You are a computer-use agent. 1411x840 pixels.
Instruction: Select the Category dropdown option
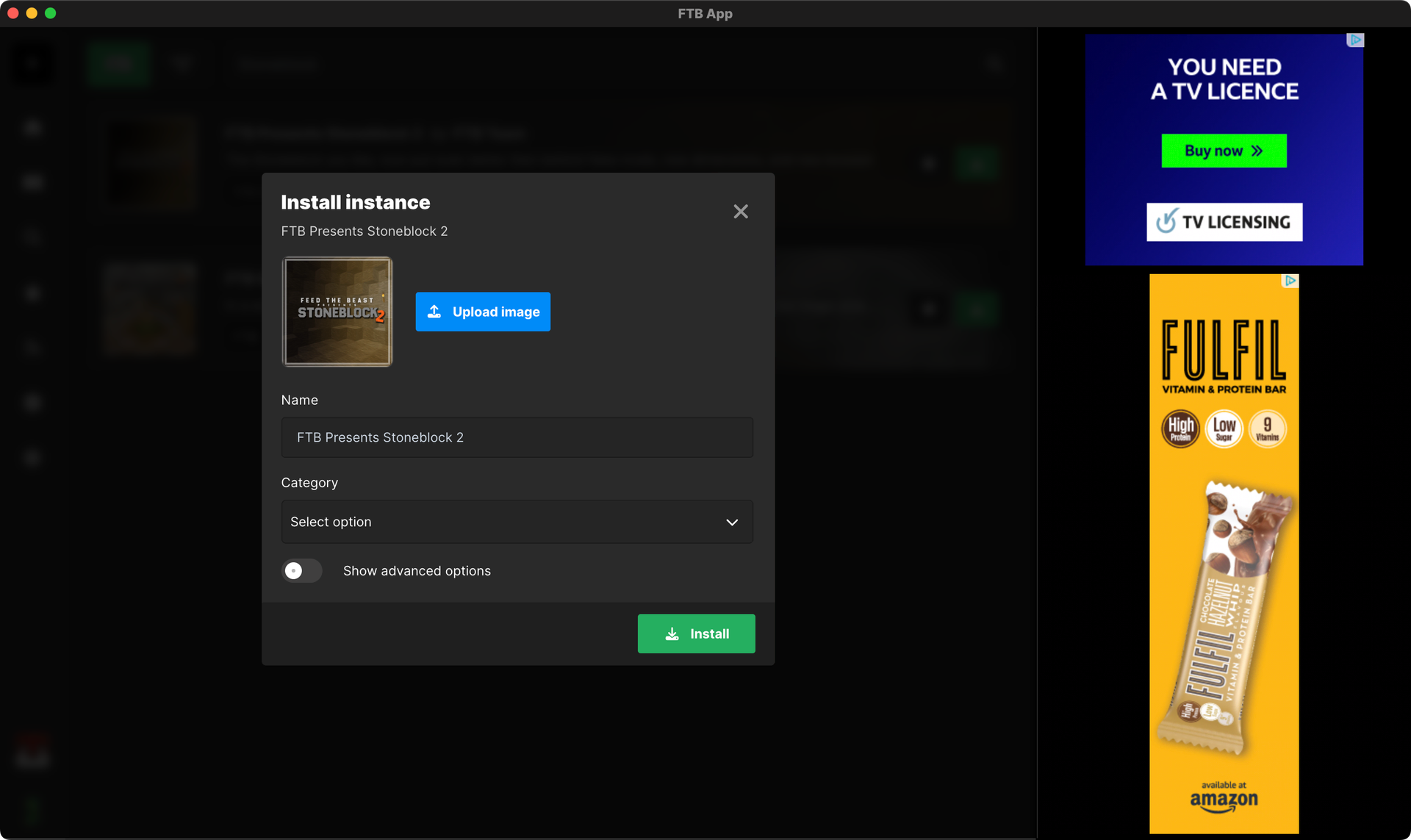(x=517, y=521)
